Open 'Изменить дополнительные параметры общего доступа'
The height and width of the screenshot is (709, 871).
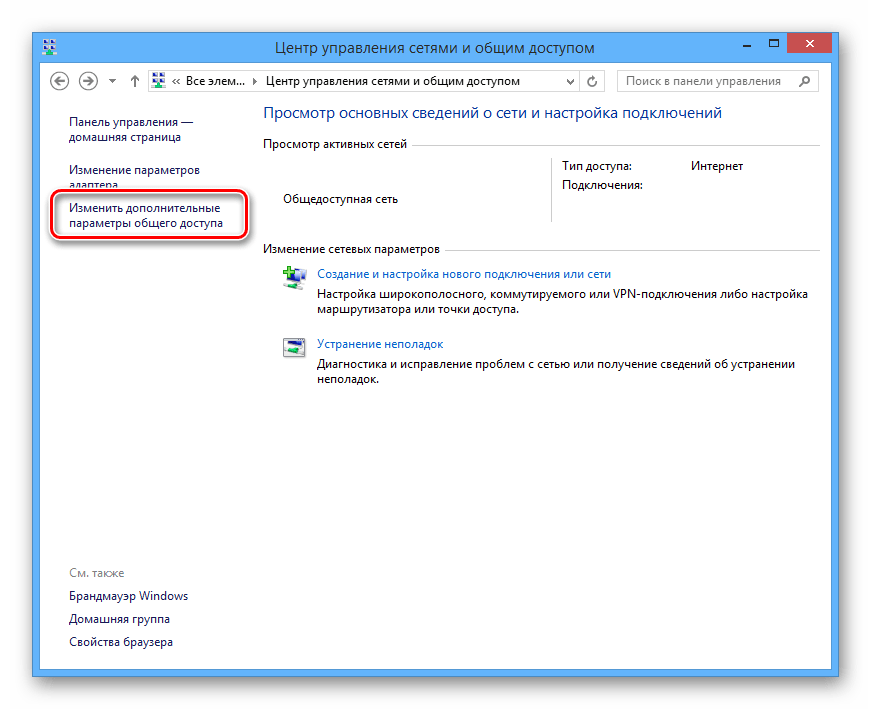[x=146, y=216]
